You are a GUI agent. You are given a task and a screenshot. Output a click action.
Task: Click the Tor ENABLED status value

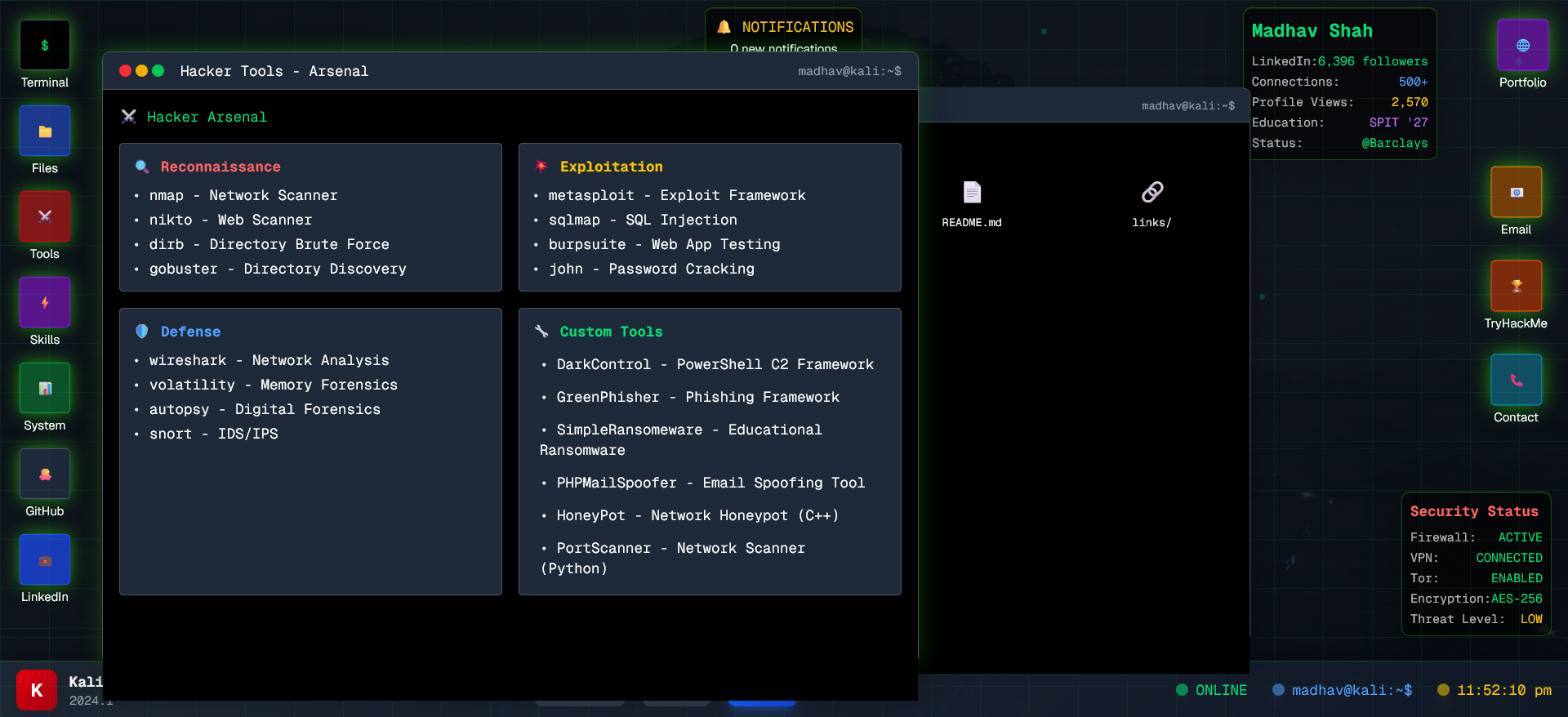(x=1517, y=578)
